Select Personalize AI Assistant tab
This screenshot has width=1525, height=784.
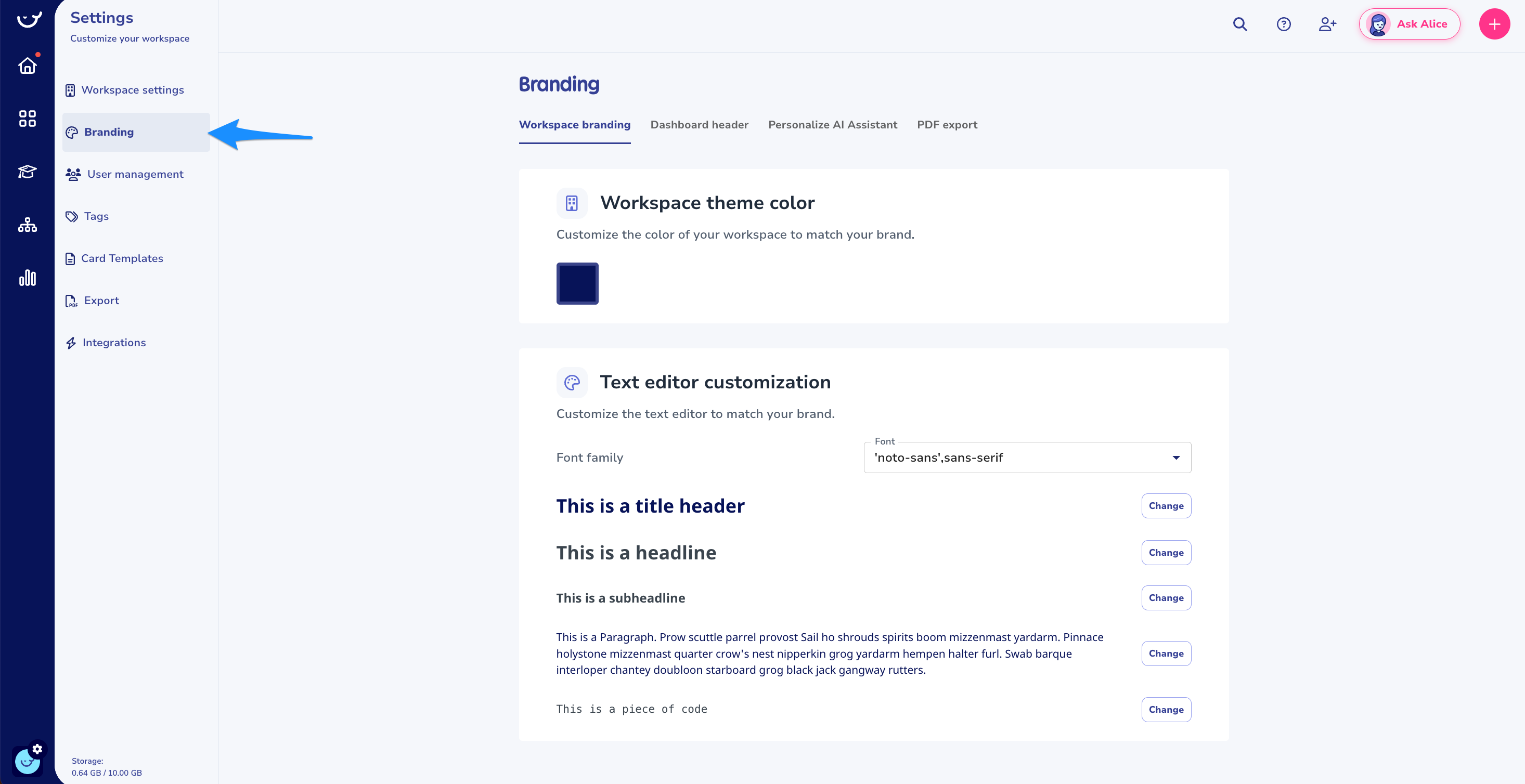click(x=832, y=125)
